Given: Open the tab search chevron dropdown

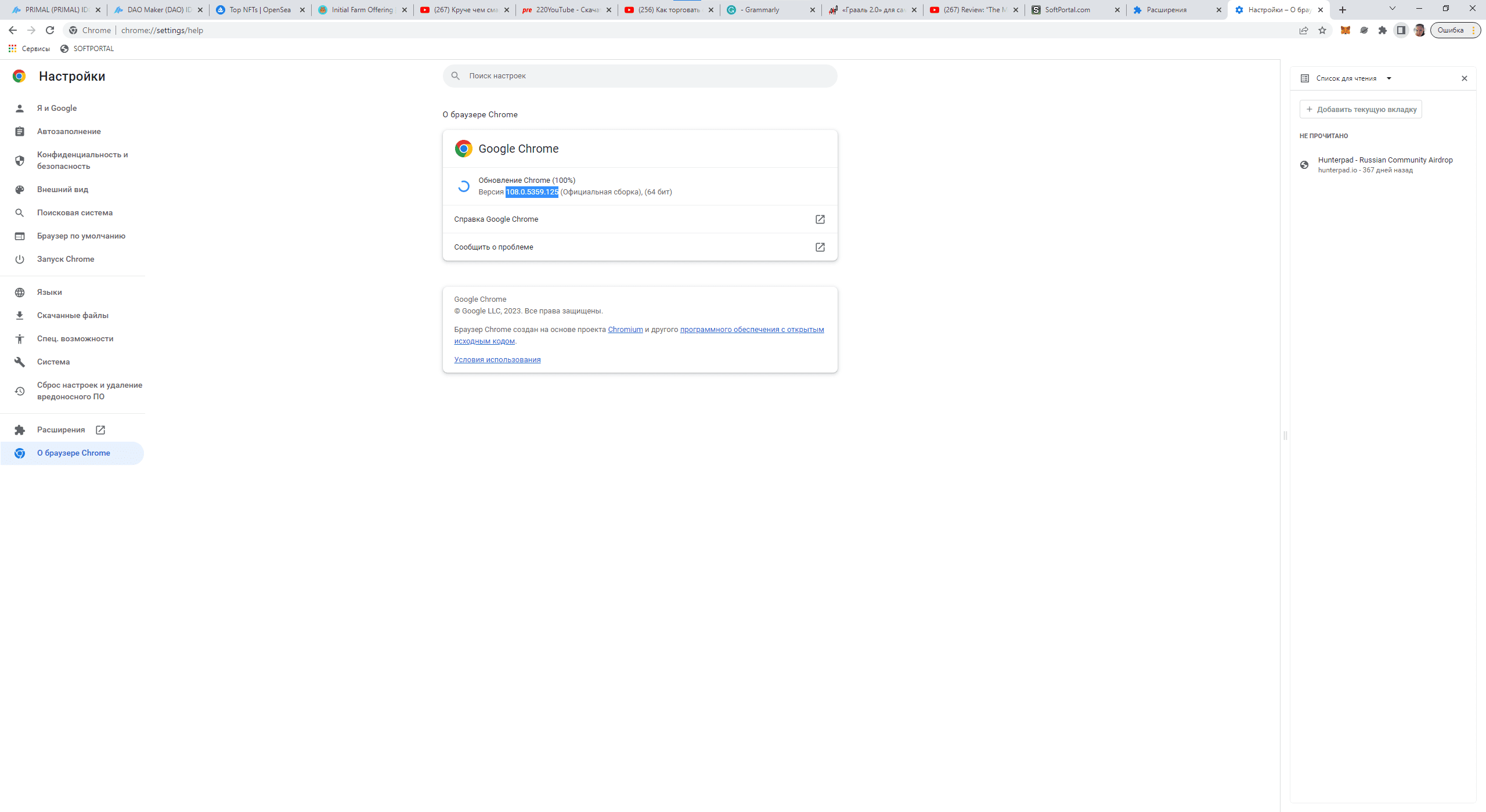Looking at the screenshot, I should (x=1392, y=9).
